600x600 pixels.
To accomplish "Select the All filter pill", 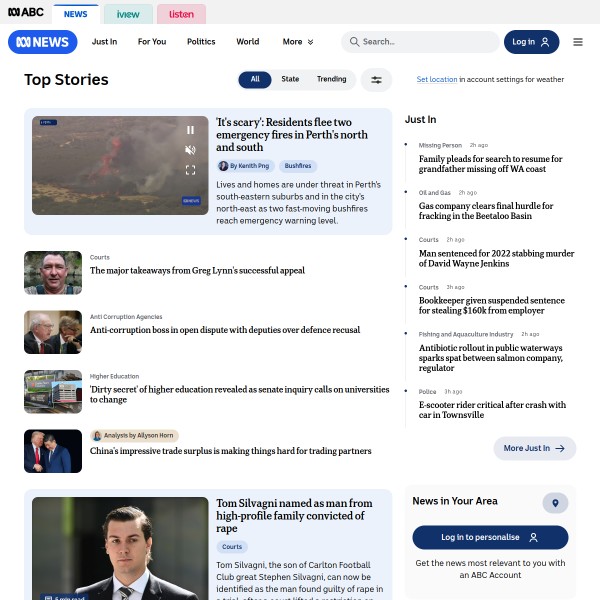I will [x=255, y=80].
